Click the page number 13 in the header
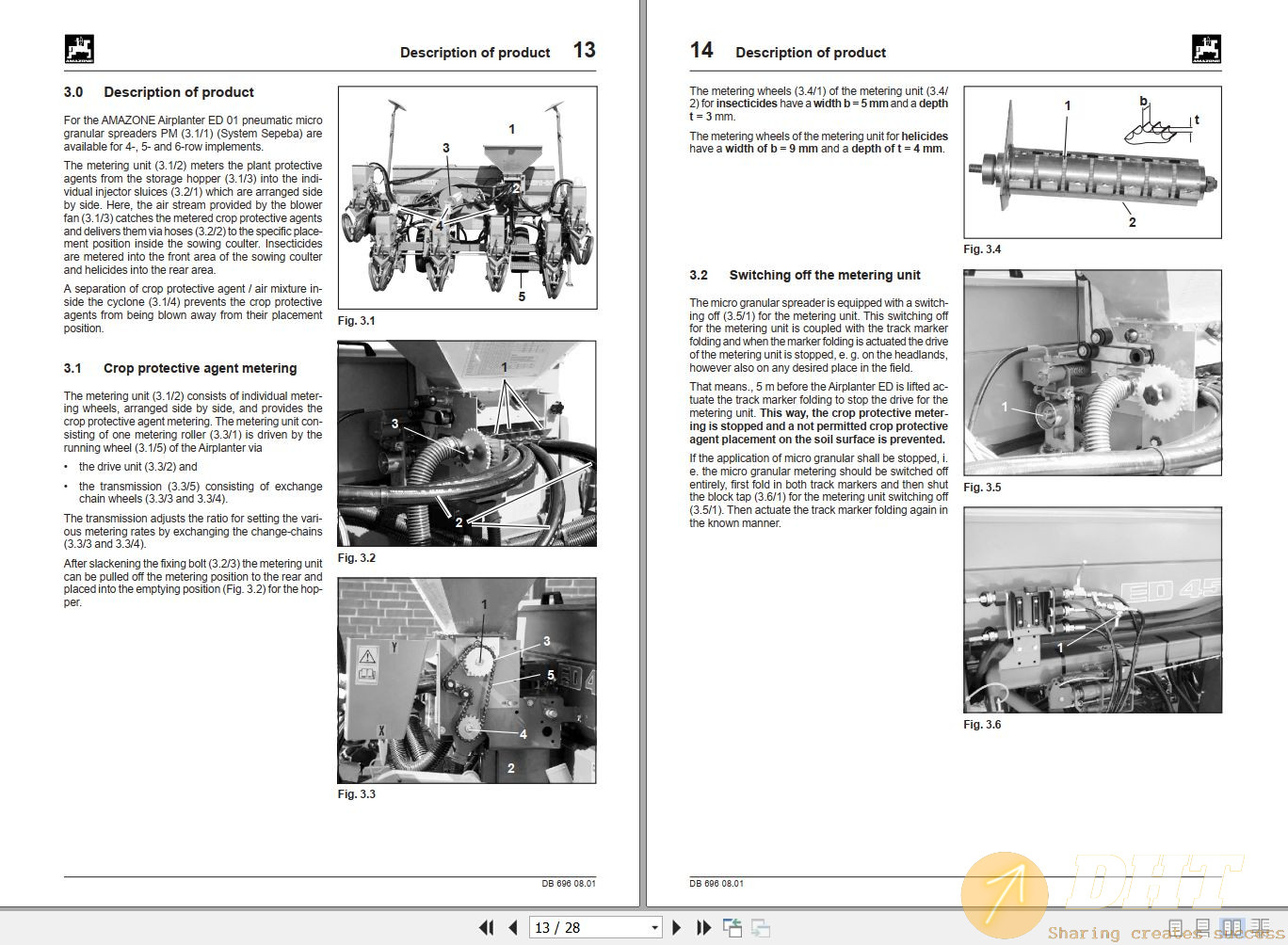The image size is (1288, 945). [584, 50]
